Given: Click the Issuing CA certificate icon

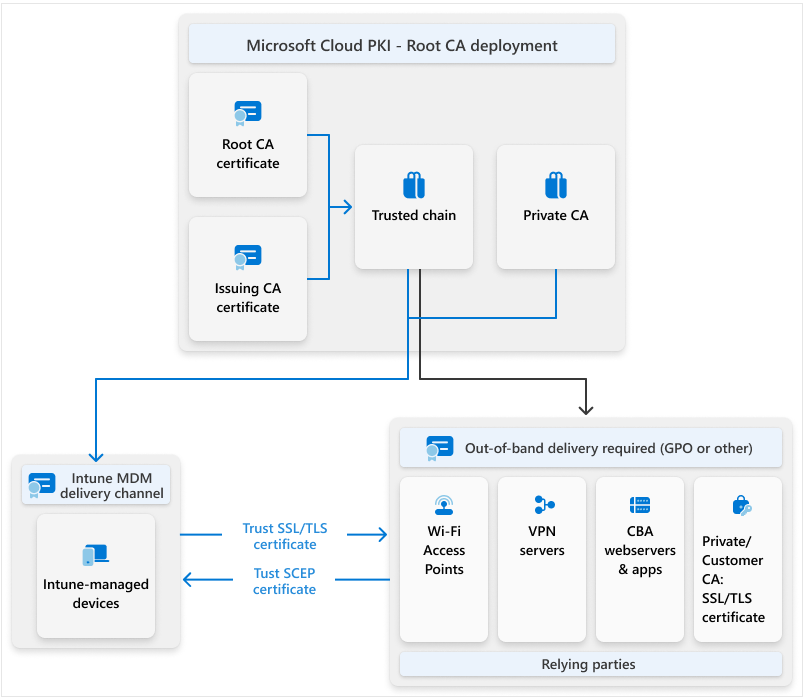Looking at the screenshot, I should 248,257.
